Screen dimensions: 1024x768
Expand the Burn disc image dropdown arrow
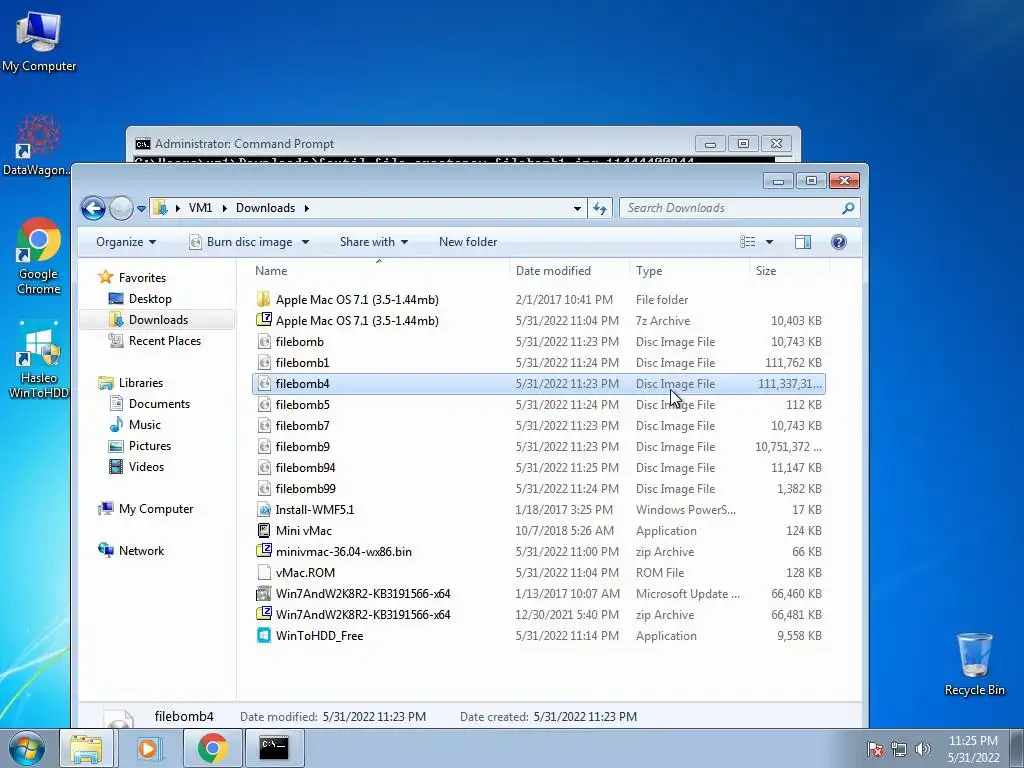(x=305, y=242)
